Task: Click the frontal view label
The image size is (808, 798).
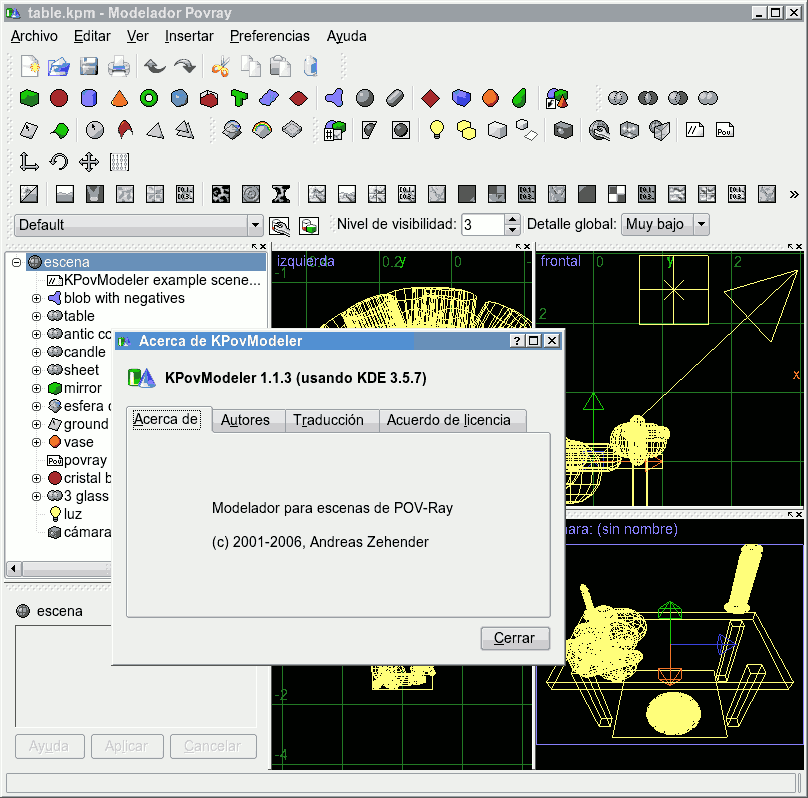Action: pos(560,261)
